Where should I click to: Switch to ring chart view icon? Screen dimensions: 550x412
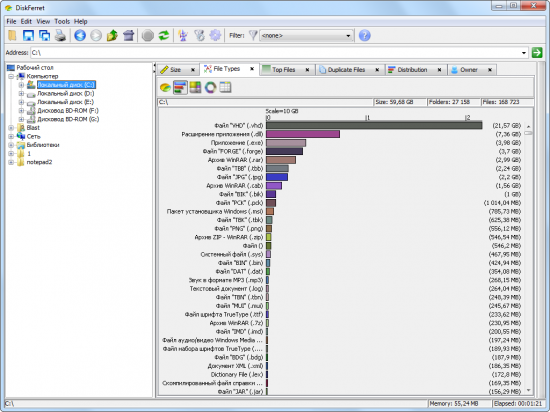pyautogui.click(x=210, y=87)
